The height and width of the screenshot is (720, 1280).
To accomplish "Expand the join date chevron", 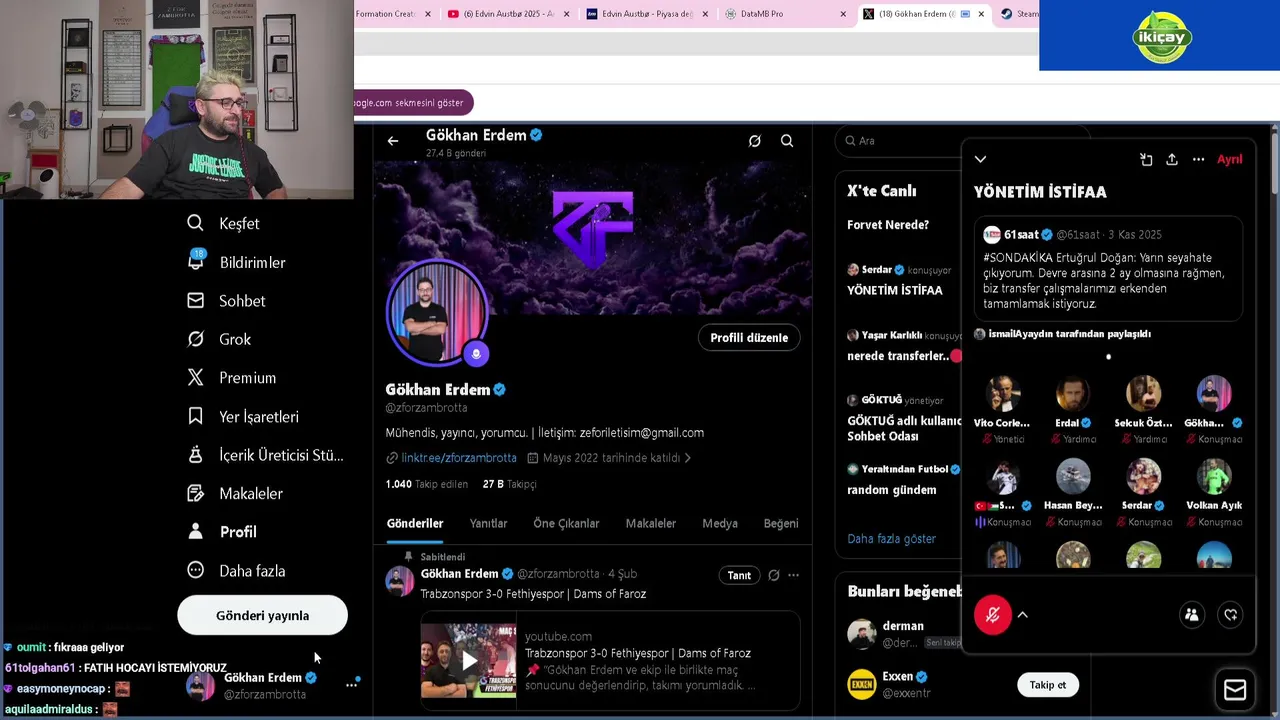I will tap(687, 458).
